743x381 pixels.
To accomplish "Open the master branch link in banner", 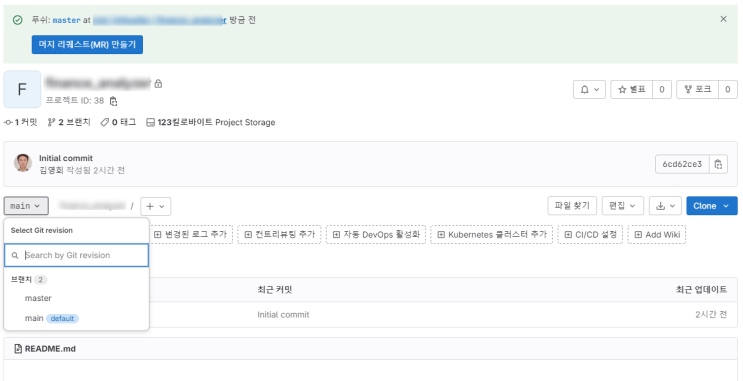I will [66, 20].
